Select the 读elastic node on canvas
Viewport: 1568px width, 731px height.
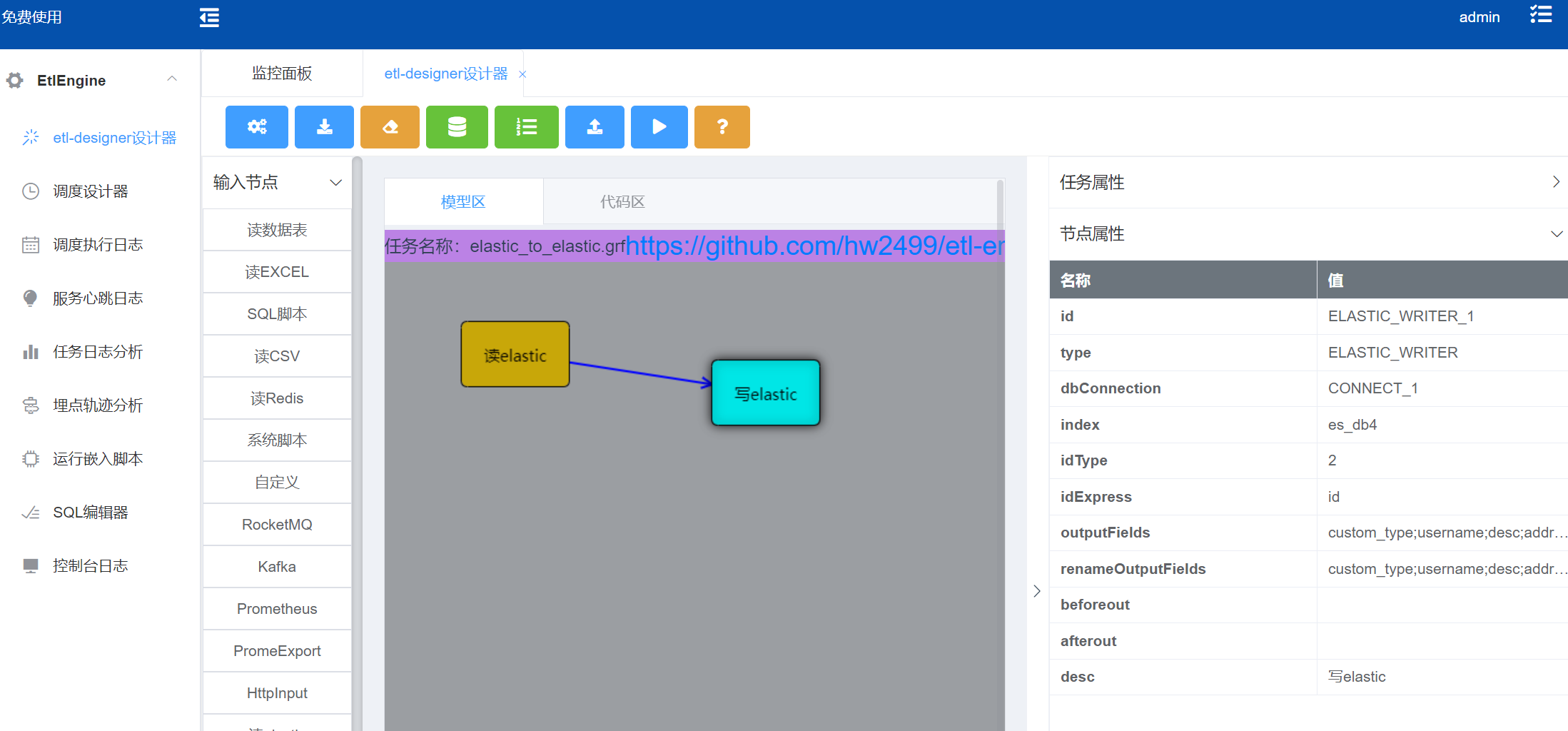515,355
